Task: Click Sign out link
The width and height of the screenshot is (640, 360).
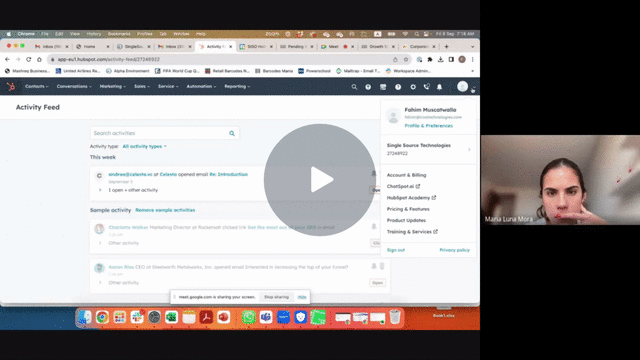Action: coord(396,250)
